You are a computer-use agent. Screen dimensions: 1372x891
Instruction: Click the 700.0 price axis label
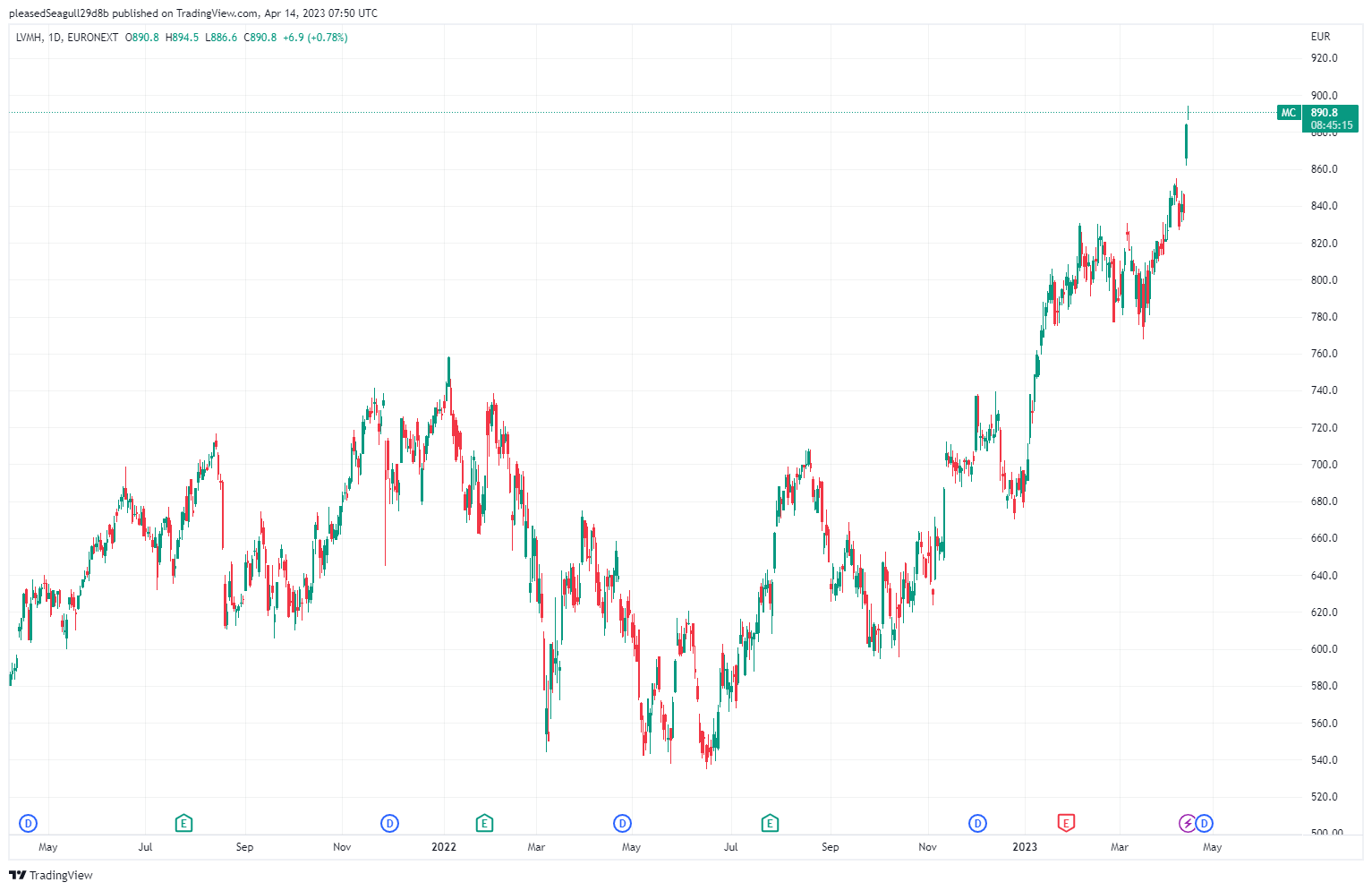coord(1325,465)
